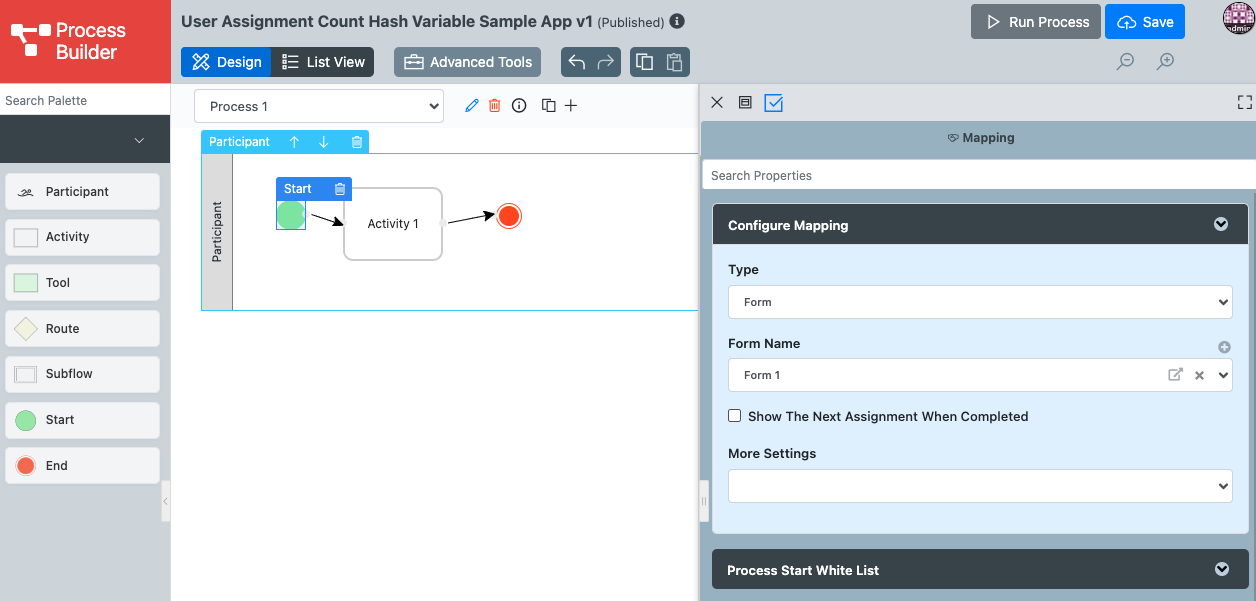Open Form 1 in new window icon
The image size is (1256, 601).
1175,375
